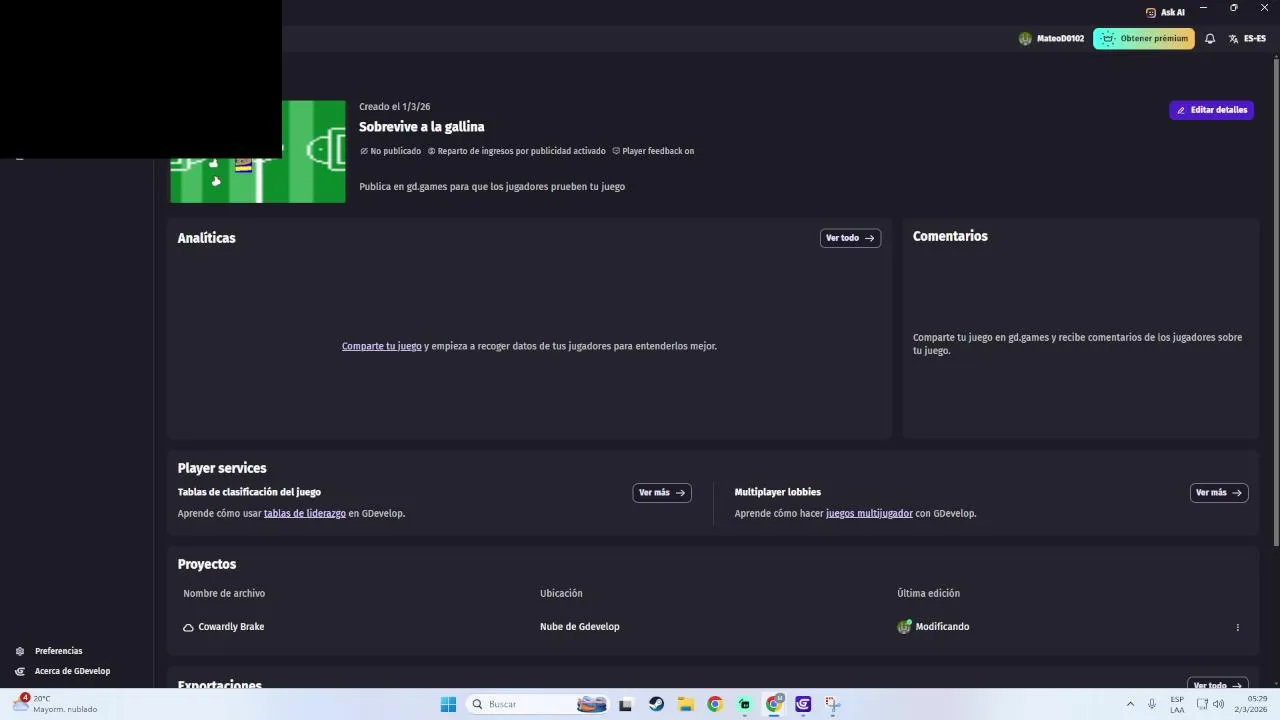Viewport: 1280px width, 720px height.
Task: Open the MateoD0102 profile avatar
Action: (x=1025, y=39)
